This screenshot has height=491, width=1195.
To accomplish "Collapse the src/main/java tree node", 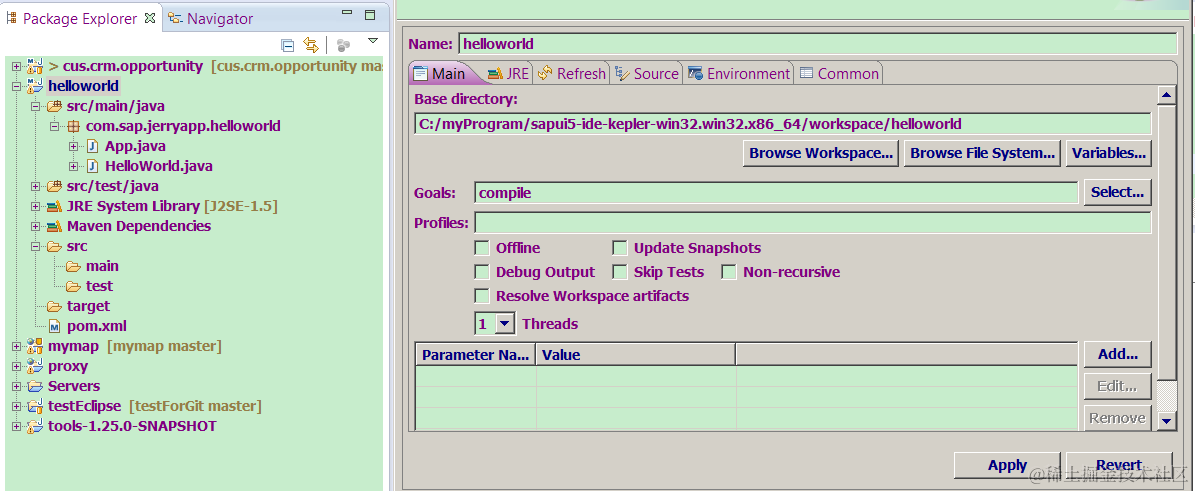I will [x=35, y=106].
